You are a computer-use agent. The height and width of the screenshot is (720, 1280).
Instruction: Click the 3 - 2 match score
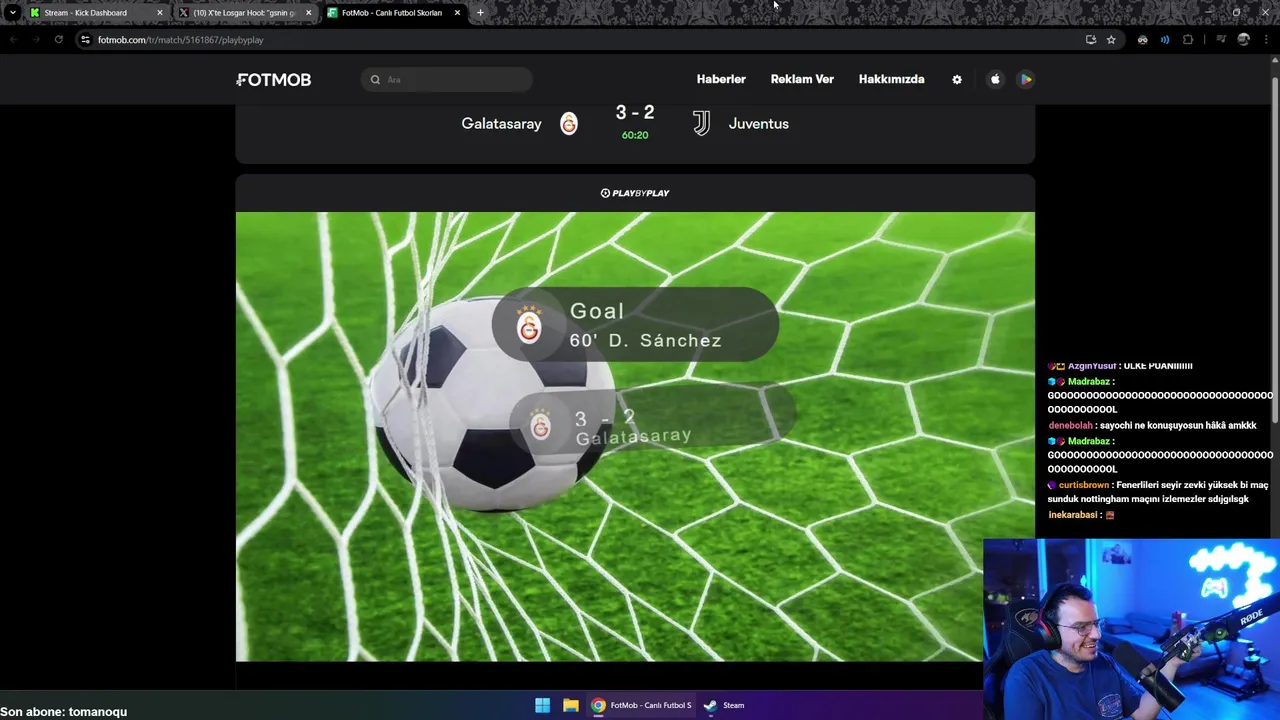pyautogui.click(x=635, y=113)
